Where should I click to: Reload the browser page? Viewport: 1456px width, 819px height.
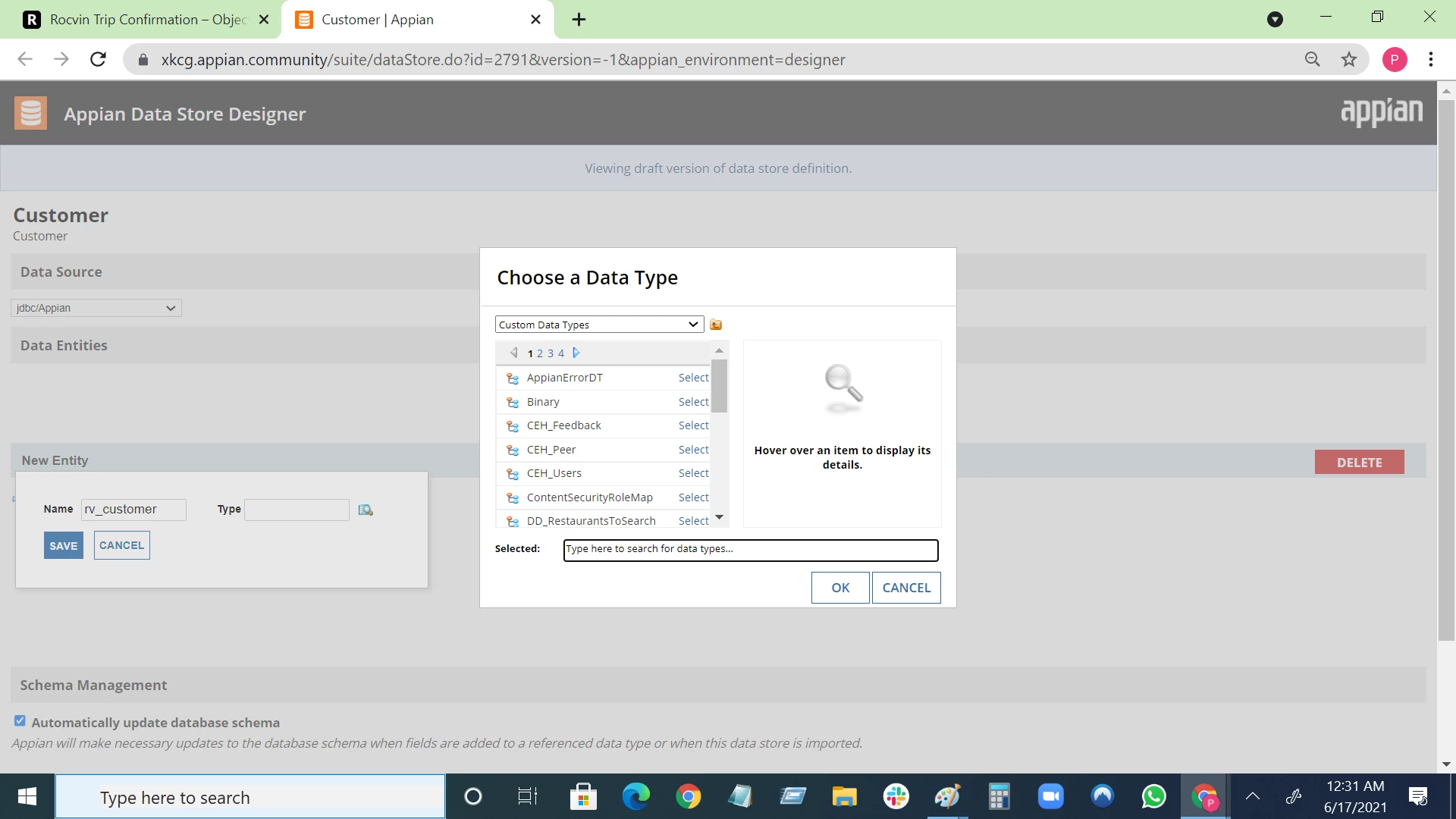tap(98, 59)
